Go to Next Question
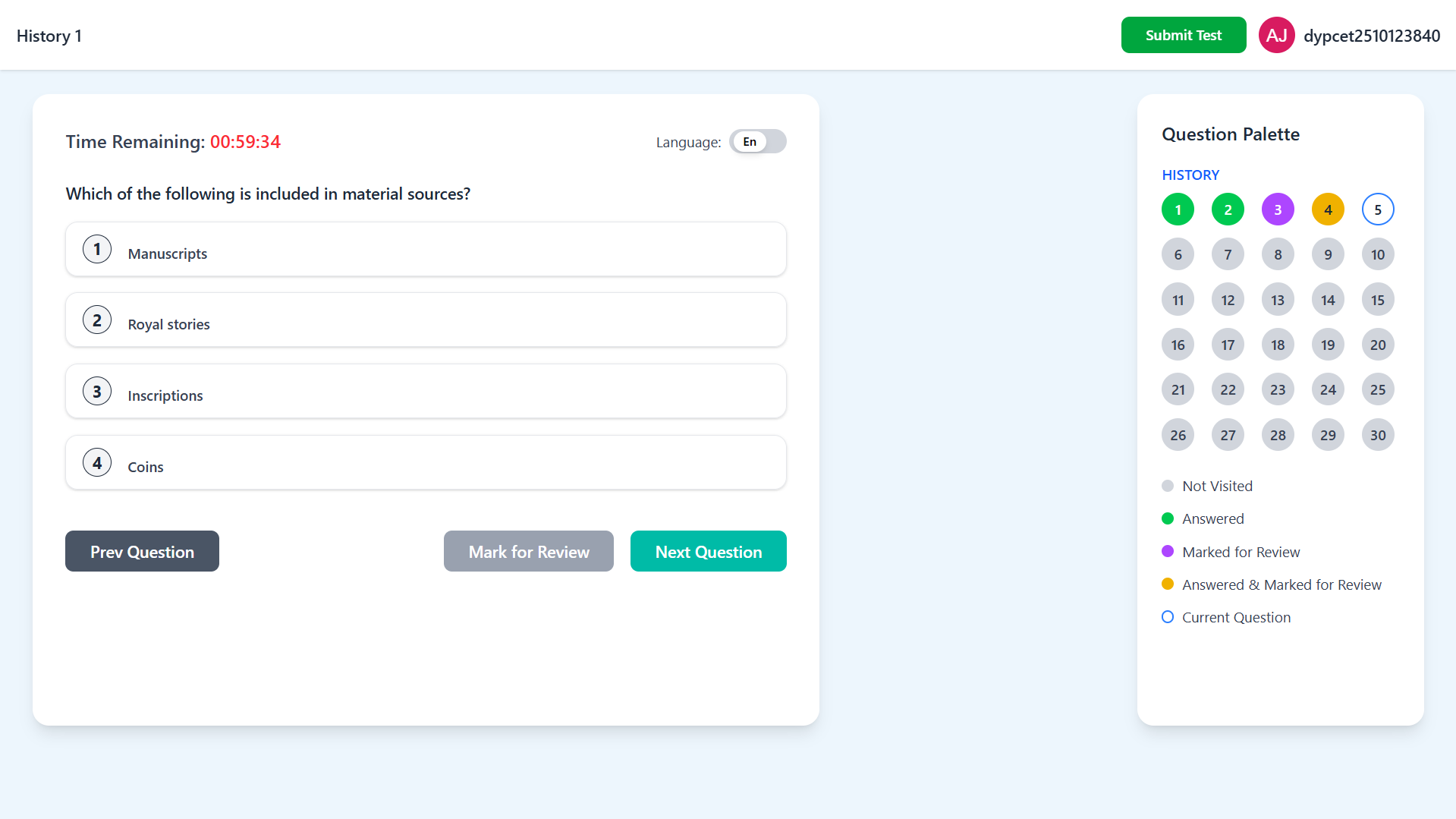1456x819 pixels. [709, 552]
